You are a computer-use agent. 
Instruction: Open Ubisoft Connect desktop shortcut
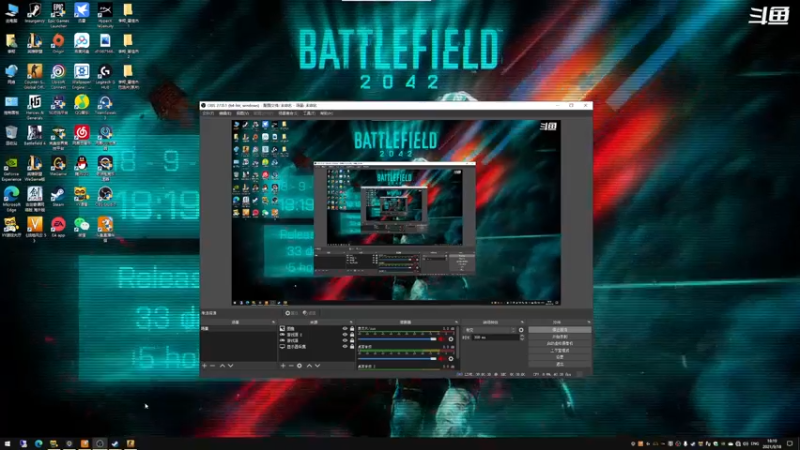coord(58,77)
